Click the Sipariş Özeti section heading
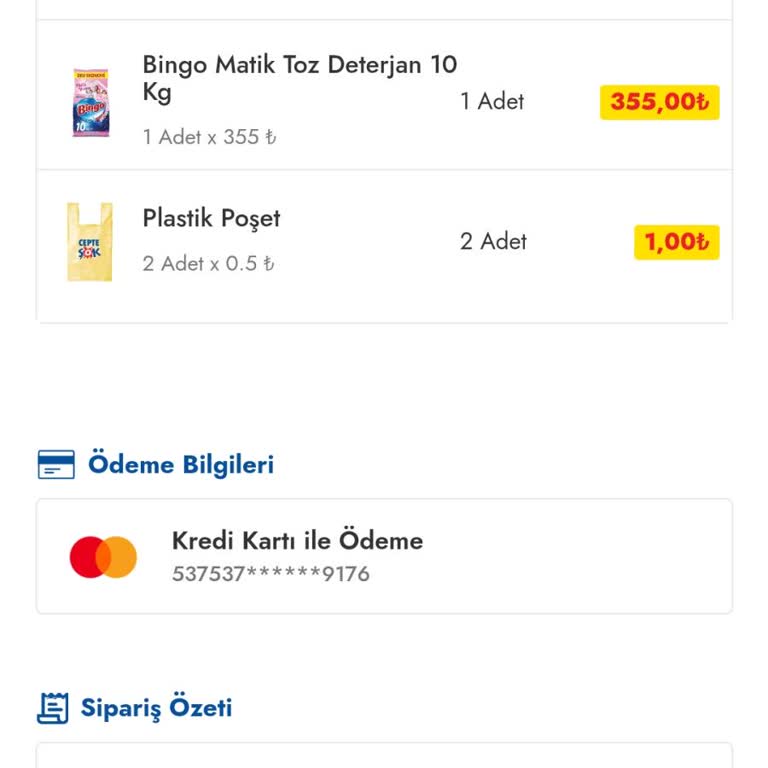Image resolution: width=768 pixels, height=768 pixels. 156,708
